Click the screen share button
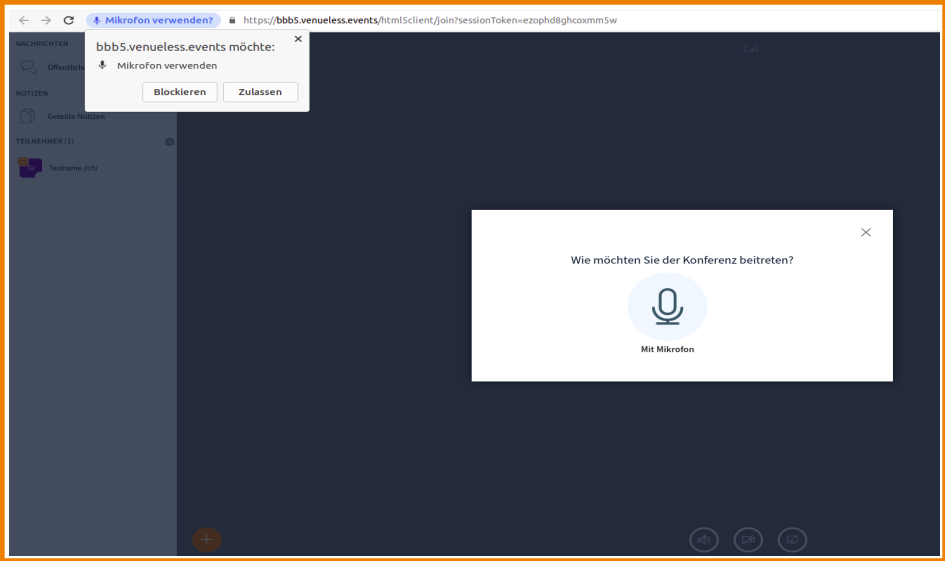This screenshot has width=945, height=561. [792, 540]
